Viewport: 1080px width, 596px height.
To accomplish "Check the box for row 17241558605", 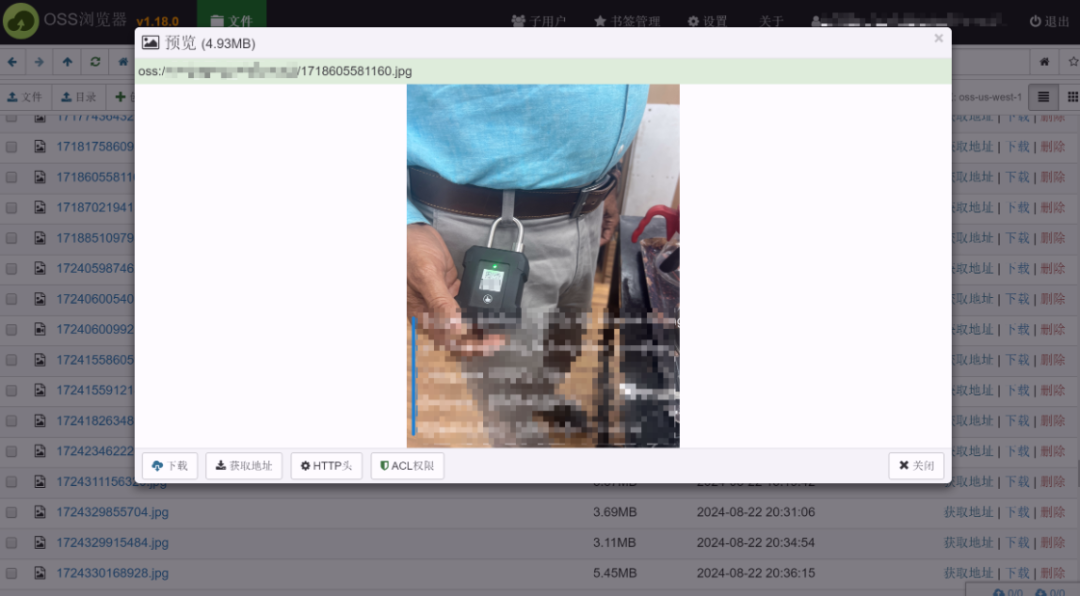I will tap(12, 360).
